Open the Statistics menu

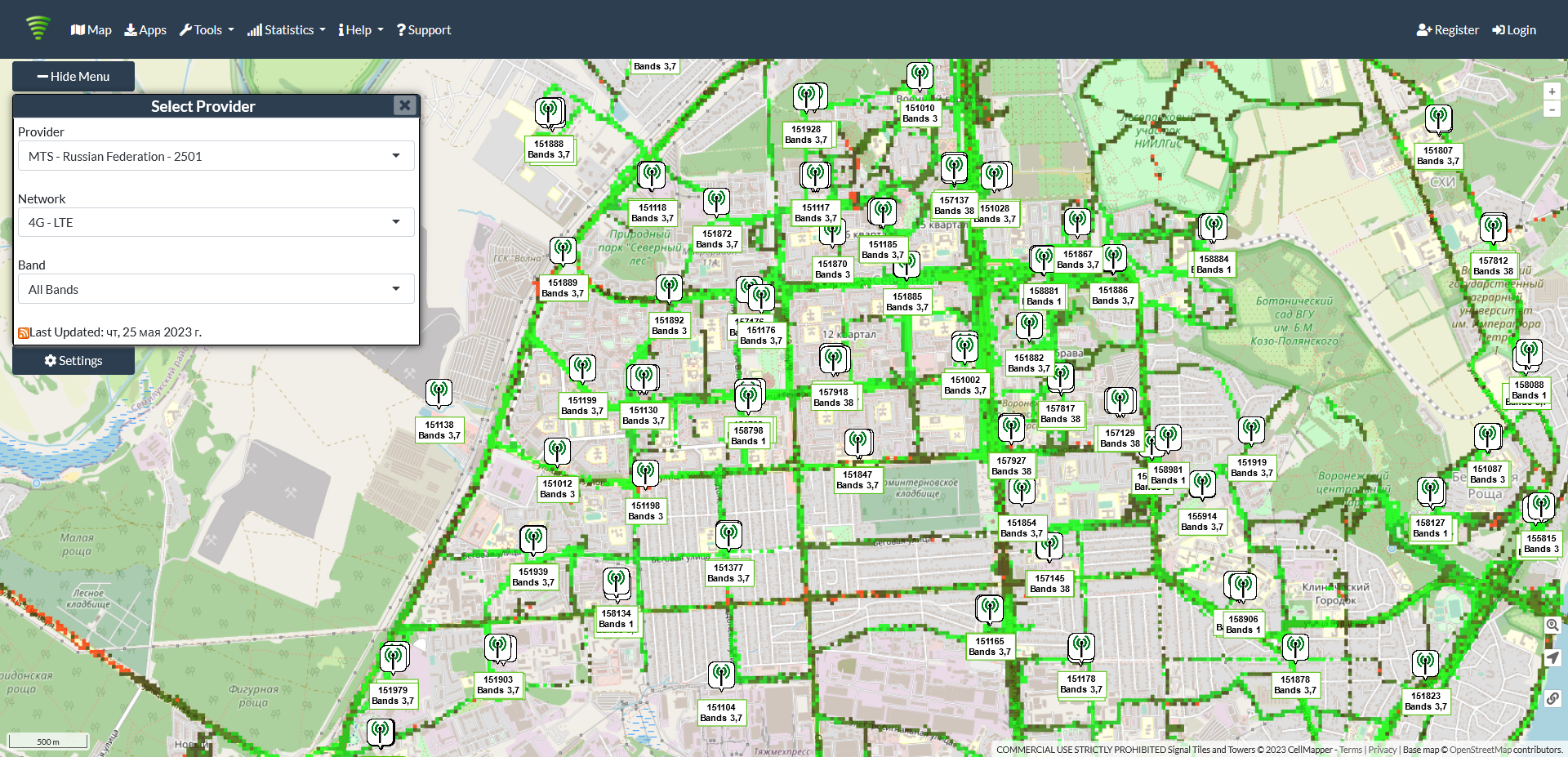[285, 29]
